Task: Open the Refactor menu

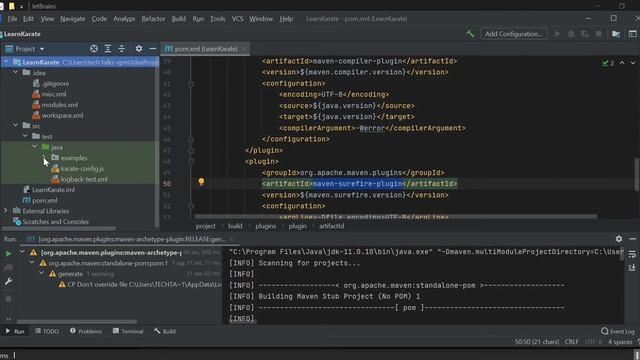Action: tap(153, 19)
